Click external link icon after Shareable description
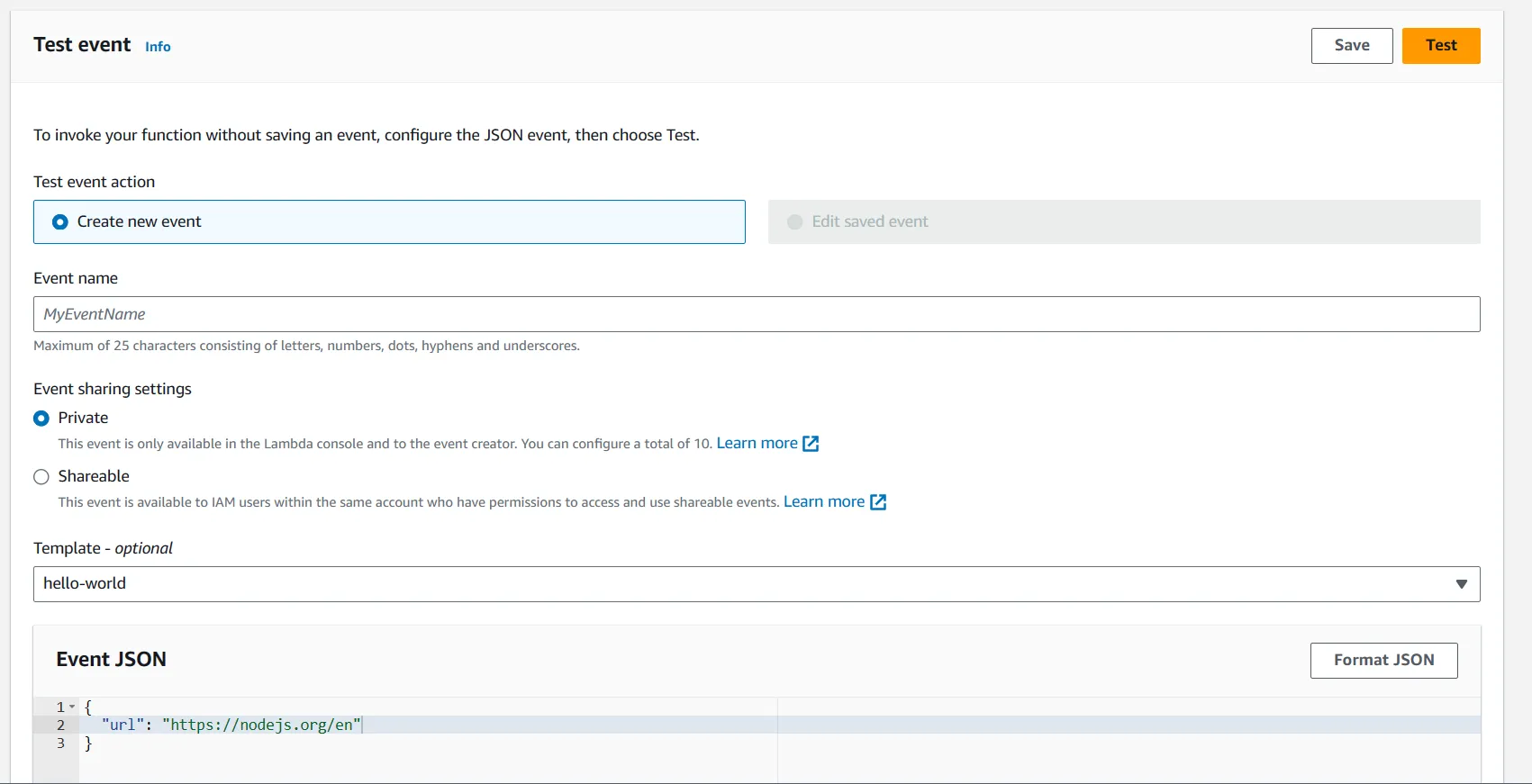Screen dimensions: 1532x784 (878, 502)
